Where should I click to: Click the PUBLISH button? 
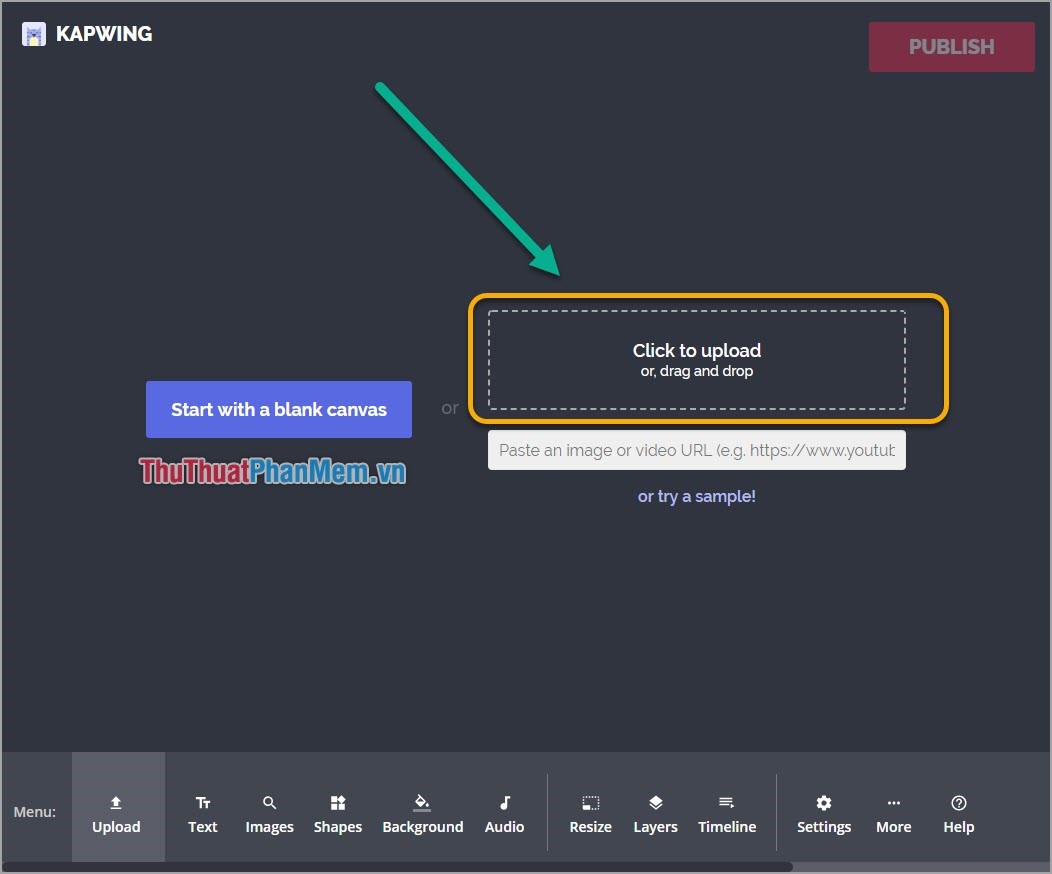coord(951,46)
